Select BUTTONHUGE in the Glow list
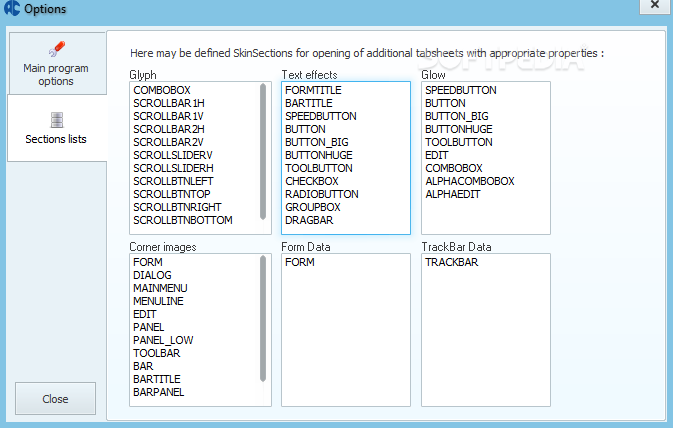673x428 pixels. 458,129
